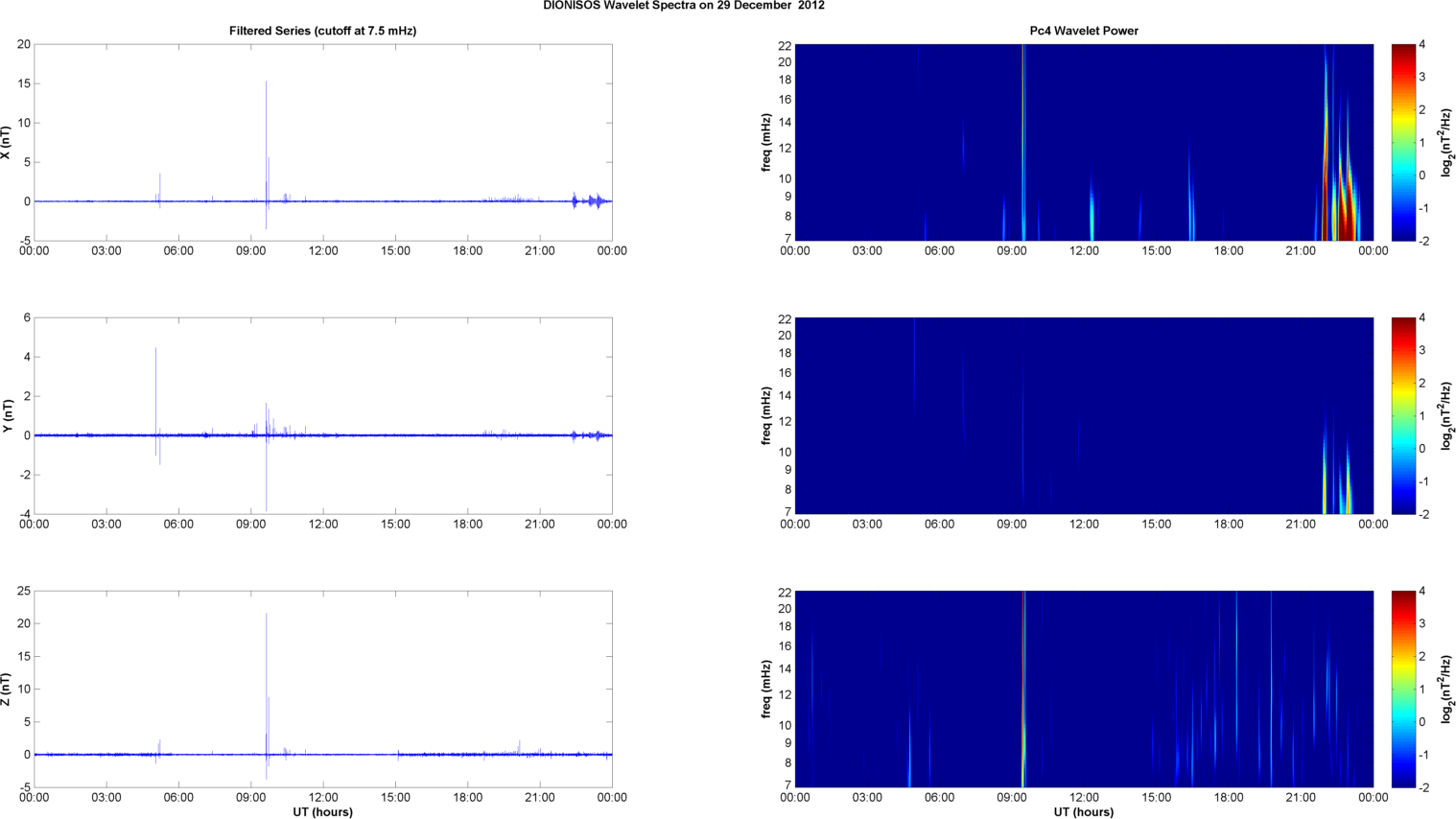Click the Y (nT) axis label
Image resolution: width=1456 pixels, height=819 pixels.
click(6, 416)
